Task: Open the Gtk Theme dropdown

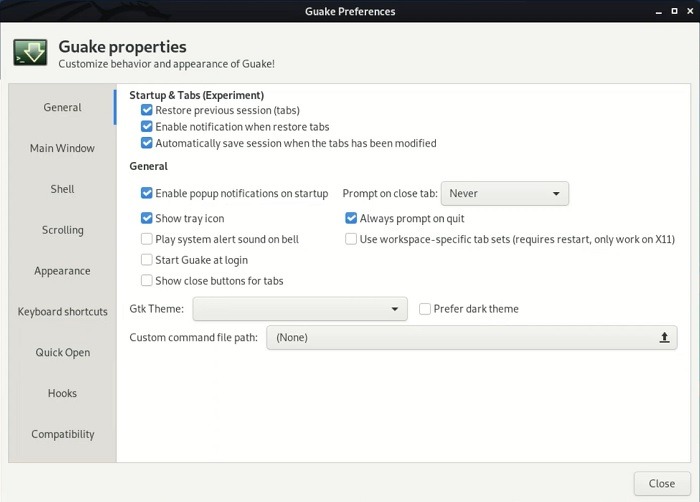Action: click(x=300, y=309)
